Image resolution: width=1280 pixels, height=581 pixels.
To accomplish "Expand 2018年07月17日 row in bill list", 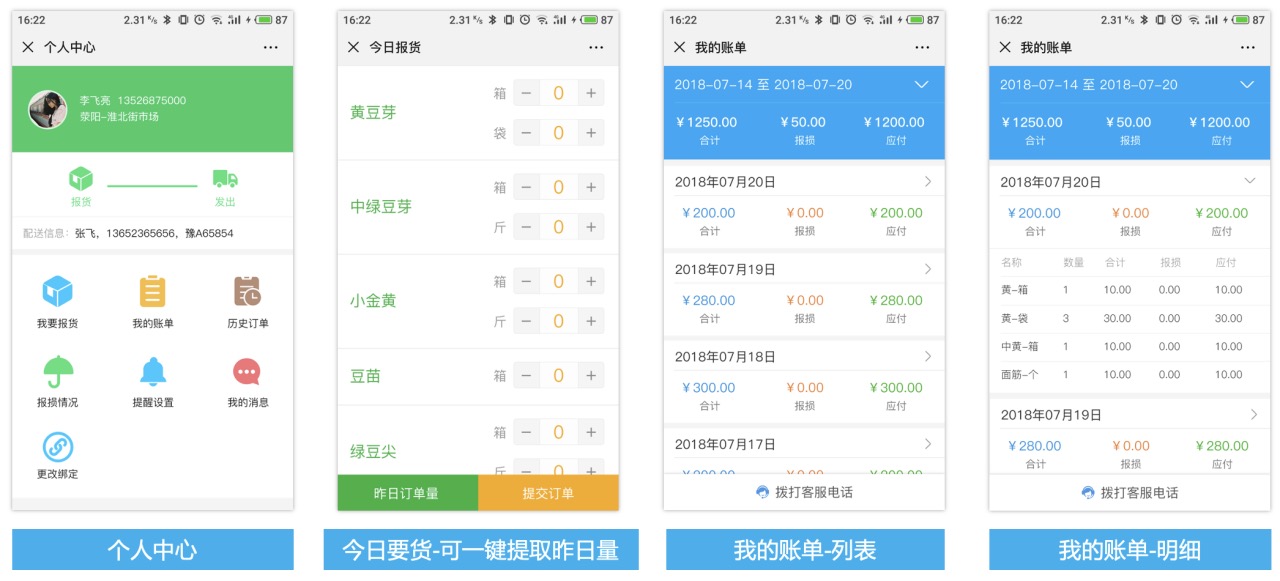I will 804,444.
